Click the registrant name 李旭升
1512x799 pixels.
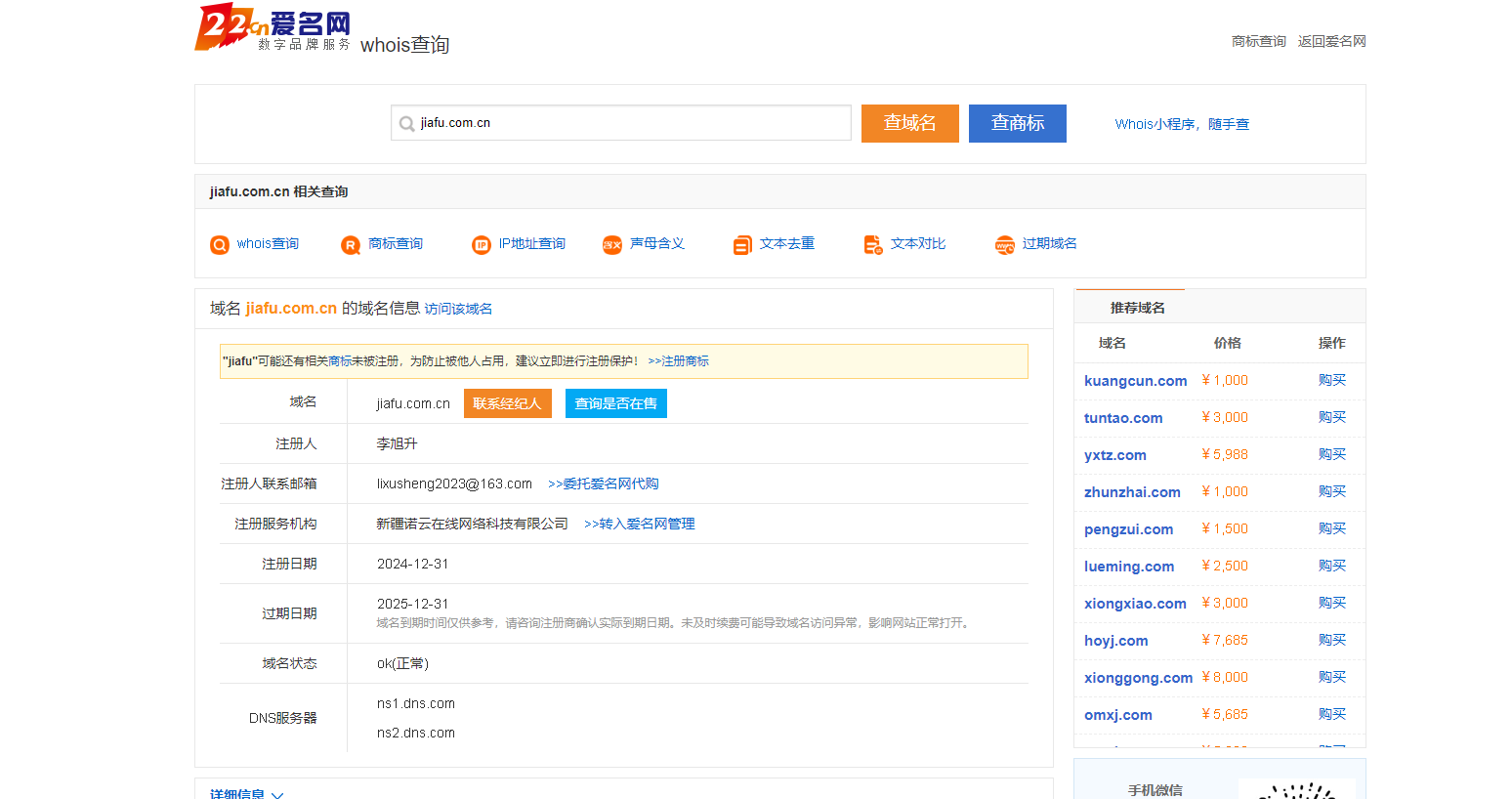[398, 443]
